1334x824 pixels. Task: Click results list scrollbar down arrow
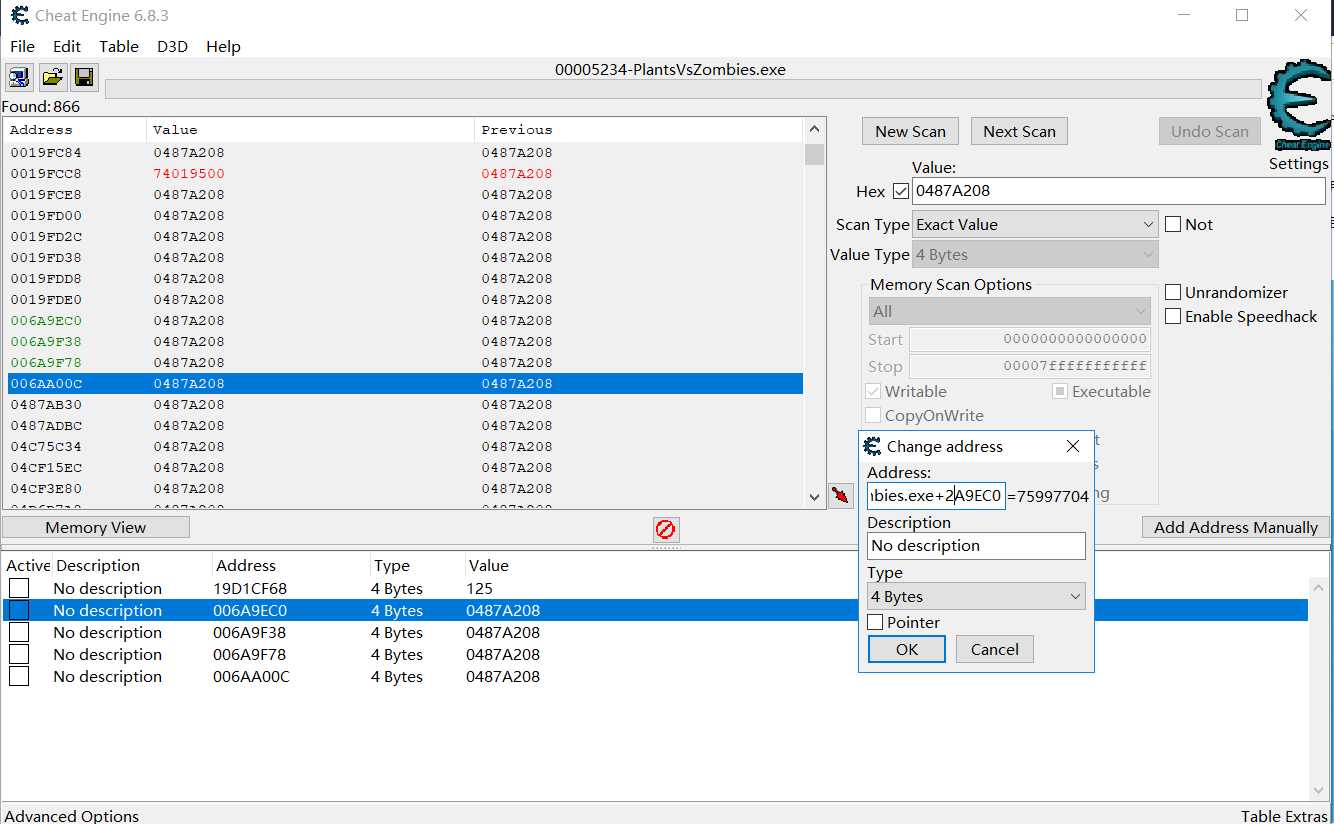click(x=815, y=497)
